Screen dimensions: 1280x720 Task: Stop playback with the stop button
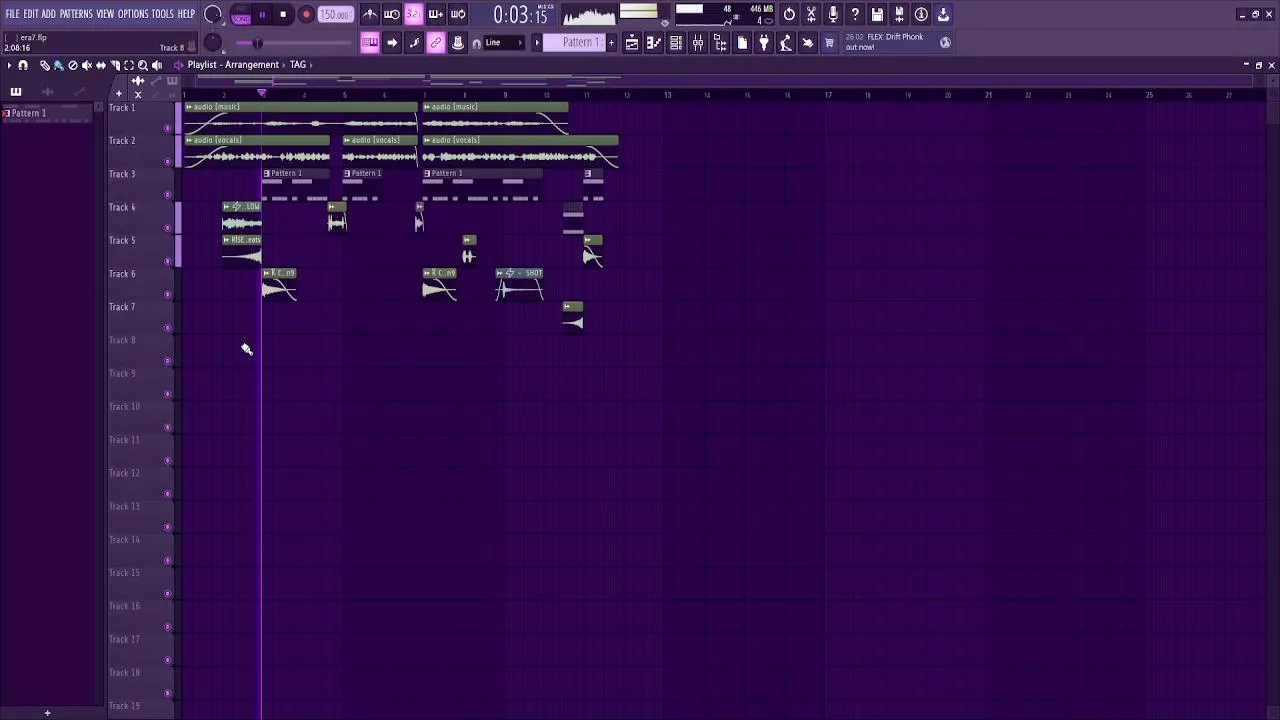(283, 15)
